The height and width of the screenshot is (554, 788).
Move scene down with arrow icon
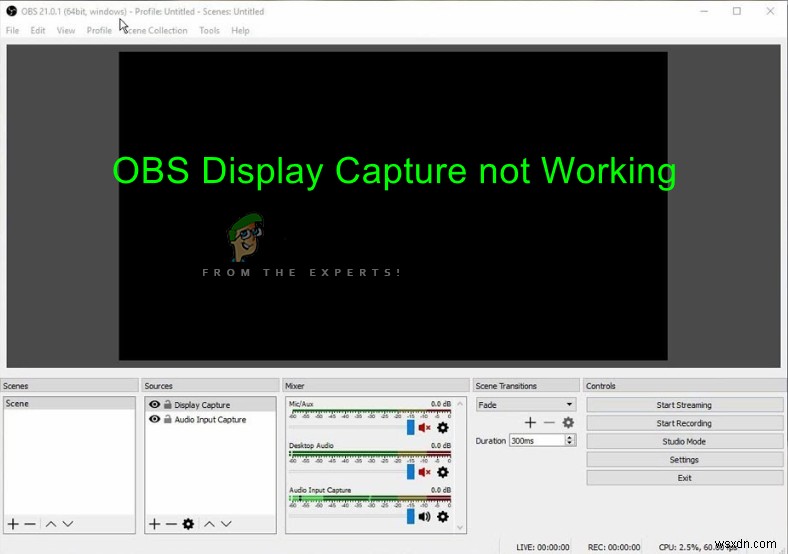pyautogui.click(x=68, y=524)
